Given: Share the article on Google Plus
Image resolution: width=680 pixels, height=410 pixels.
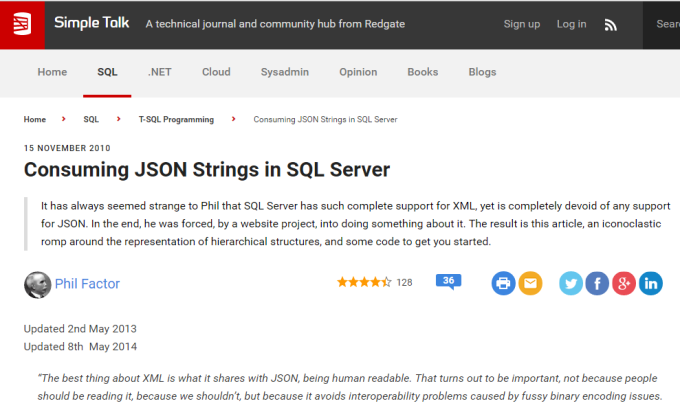Looking at the screenshot, I should coord(624,283).
